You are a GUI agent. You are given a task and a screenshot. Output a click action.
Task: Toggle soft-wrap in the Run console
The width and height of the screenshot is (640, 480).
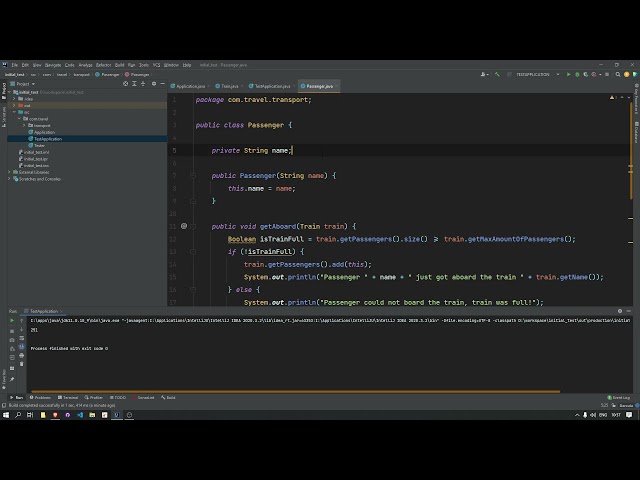[x=22, y=338]
